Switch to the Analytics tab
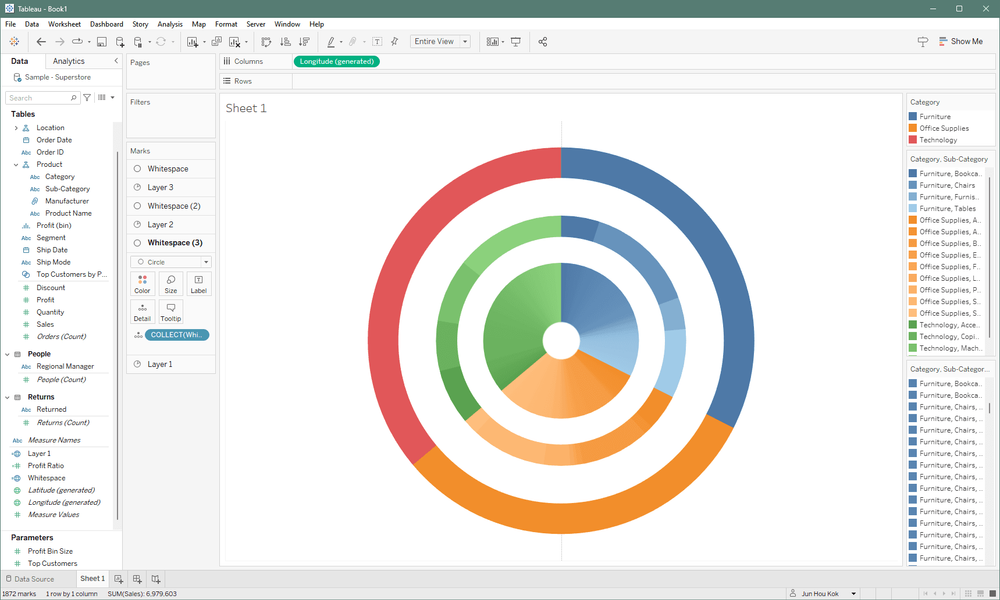Screen dimensions: 1000x600 point(69,61)
